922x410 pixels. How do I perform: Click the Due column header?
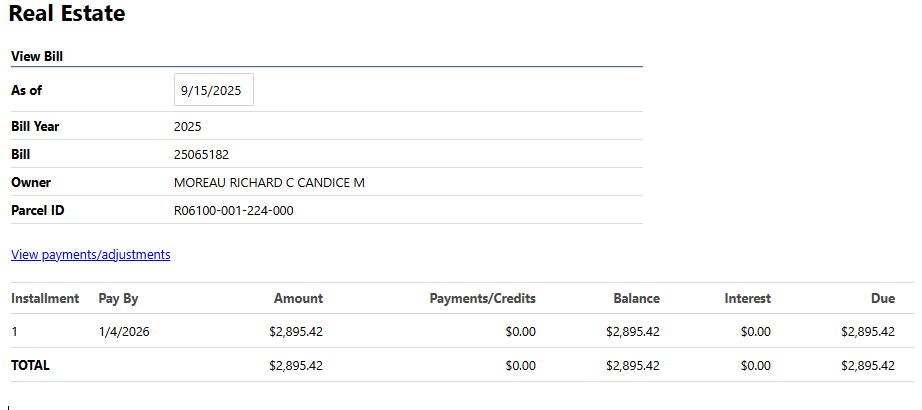click(882, 298)
